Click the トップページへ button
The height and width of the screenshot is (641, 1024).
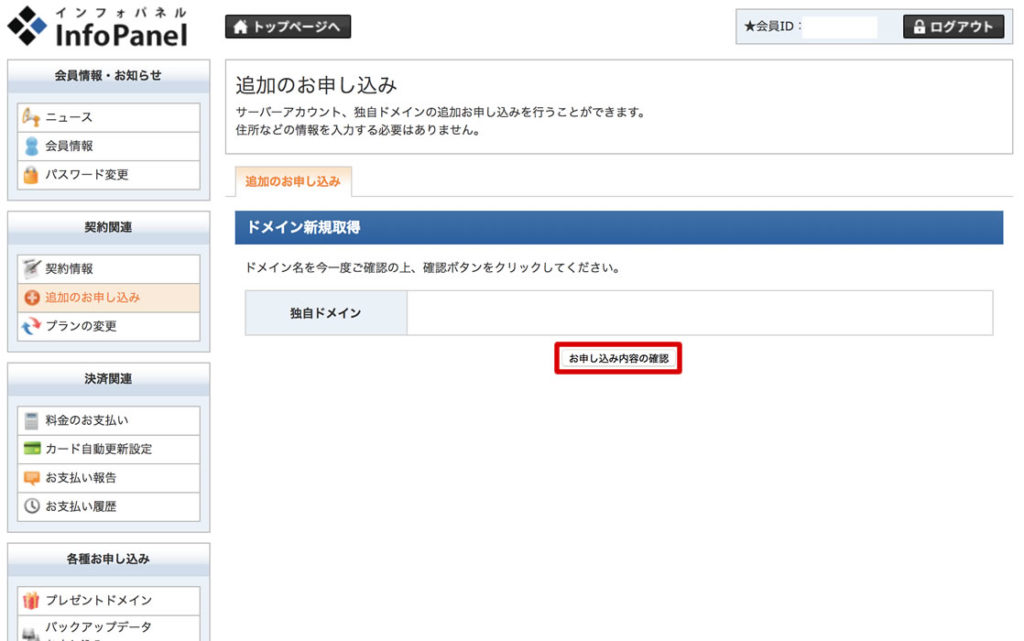[288, 27]
